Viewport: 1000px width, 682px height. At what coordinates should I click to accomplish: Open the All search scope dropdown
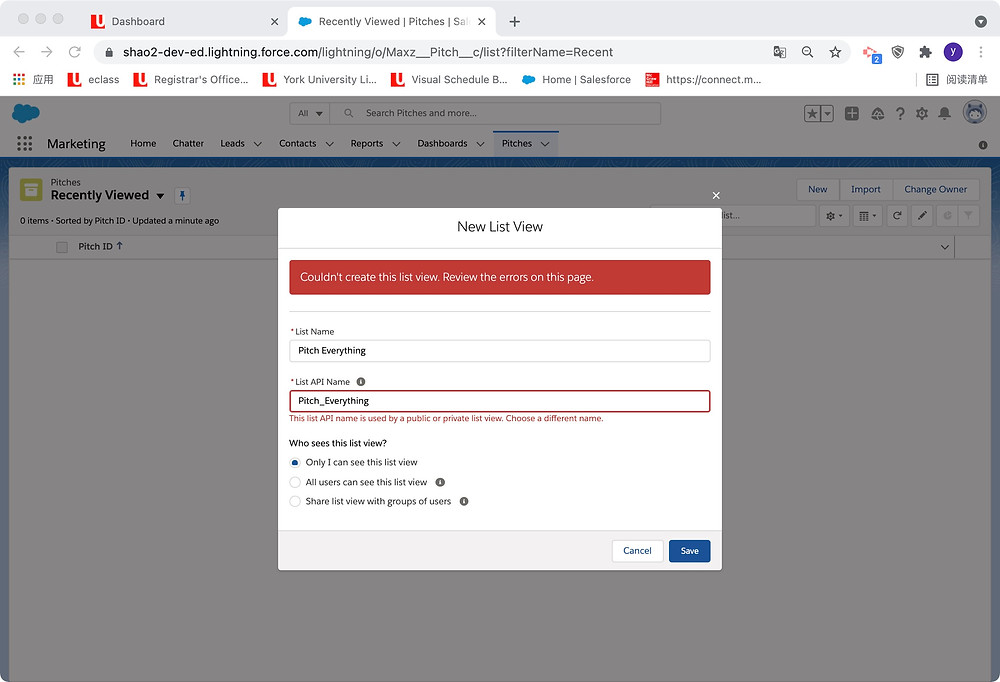coord(310,114)
